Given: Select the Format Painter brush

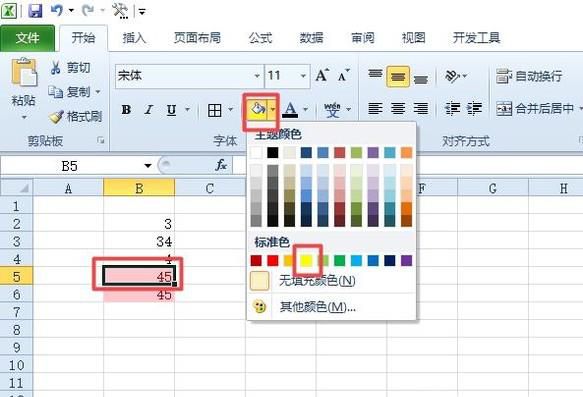Looking at the screenshot, I should coord(56,117).
